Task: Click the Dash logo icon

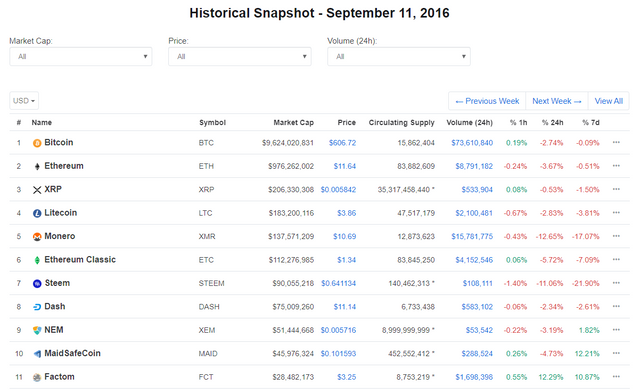Action: (x=37, y=307)
